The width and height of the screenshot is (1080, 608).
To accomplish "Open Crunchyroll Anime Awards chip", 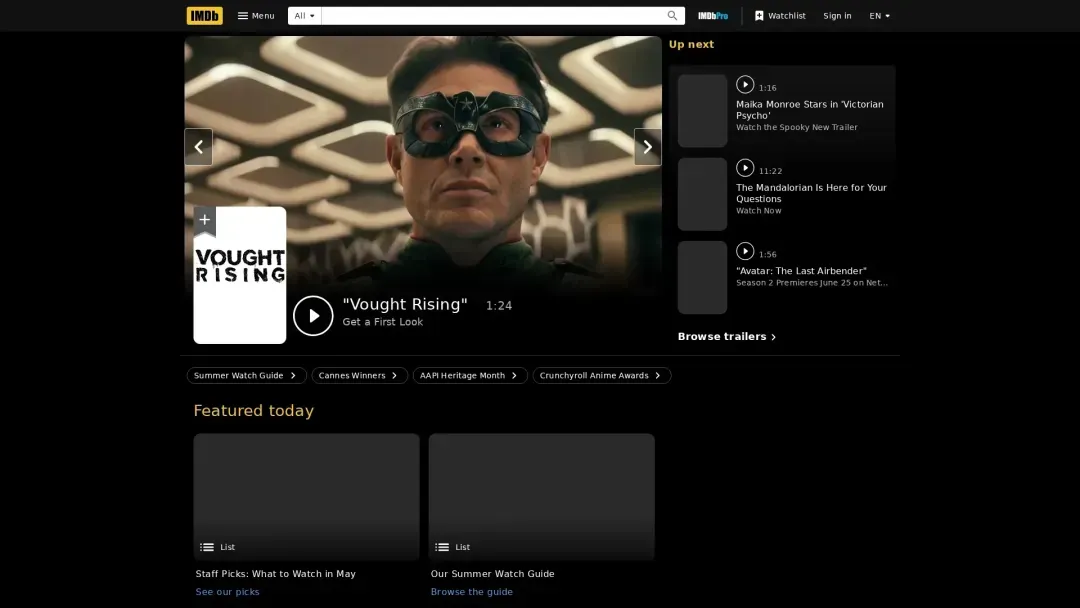I will pos(601,375).
